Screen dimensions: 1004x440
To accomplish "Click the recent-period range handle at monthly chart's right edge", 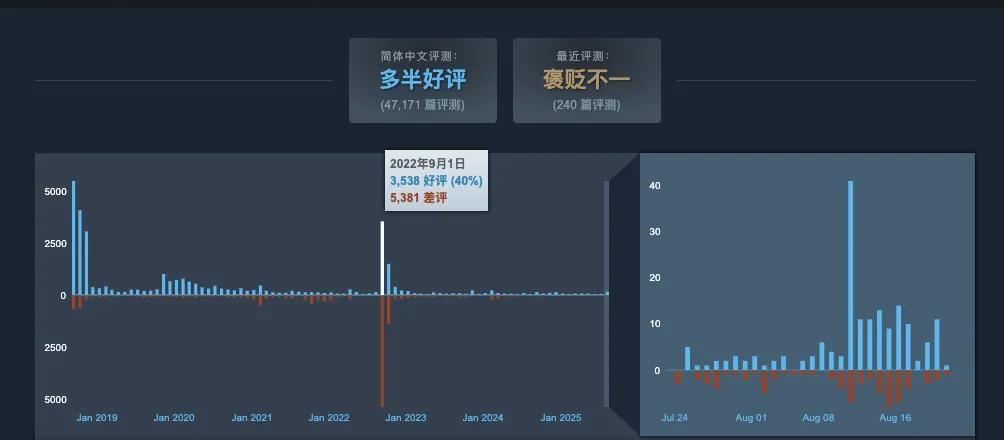I will click(x=606, y=294).
